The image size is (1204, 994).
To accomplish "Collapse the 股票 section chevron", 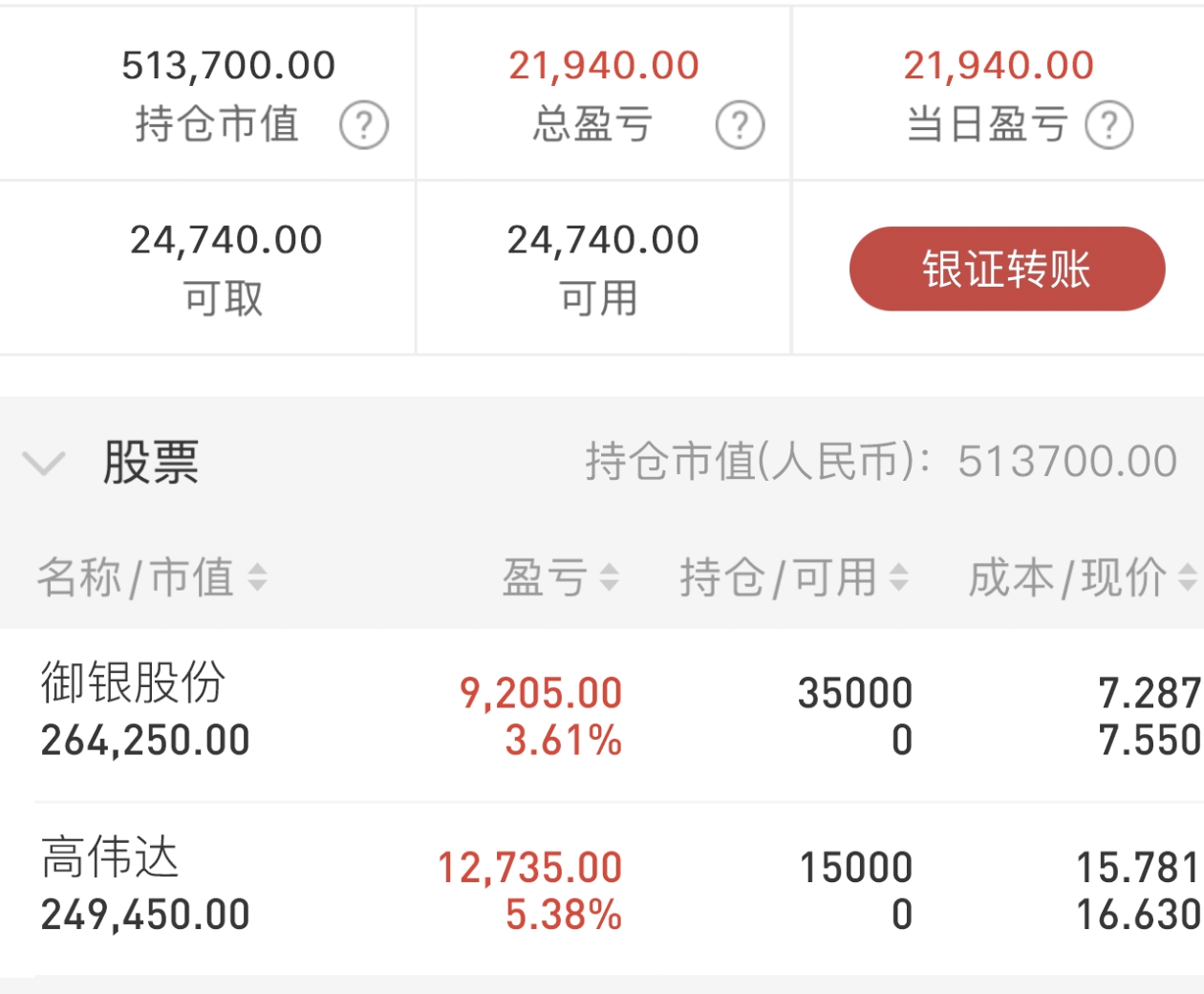I will (43, 464).
